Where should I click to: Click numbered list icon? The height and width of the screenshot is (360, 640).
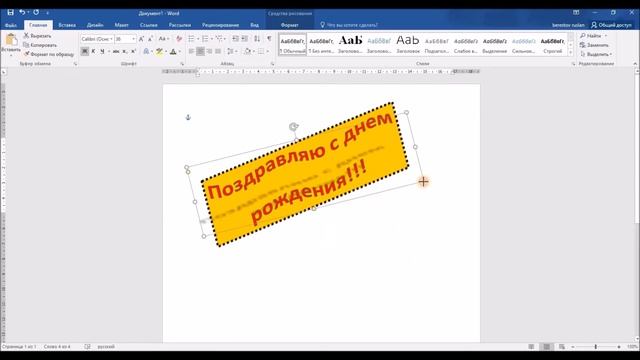[x=205, y=39]
